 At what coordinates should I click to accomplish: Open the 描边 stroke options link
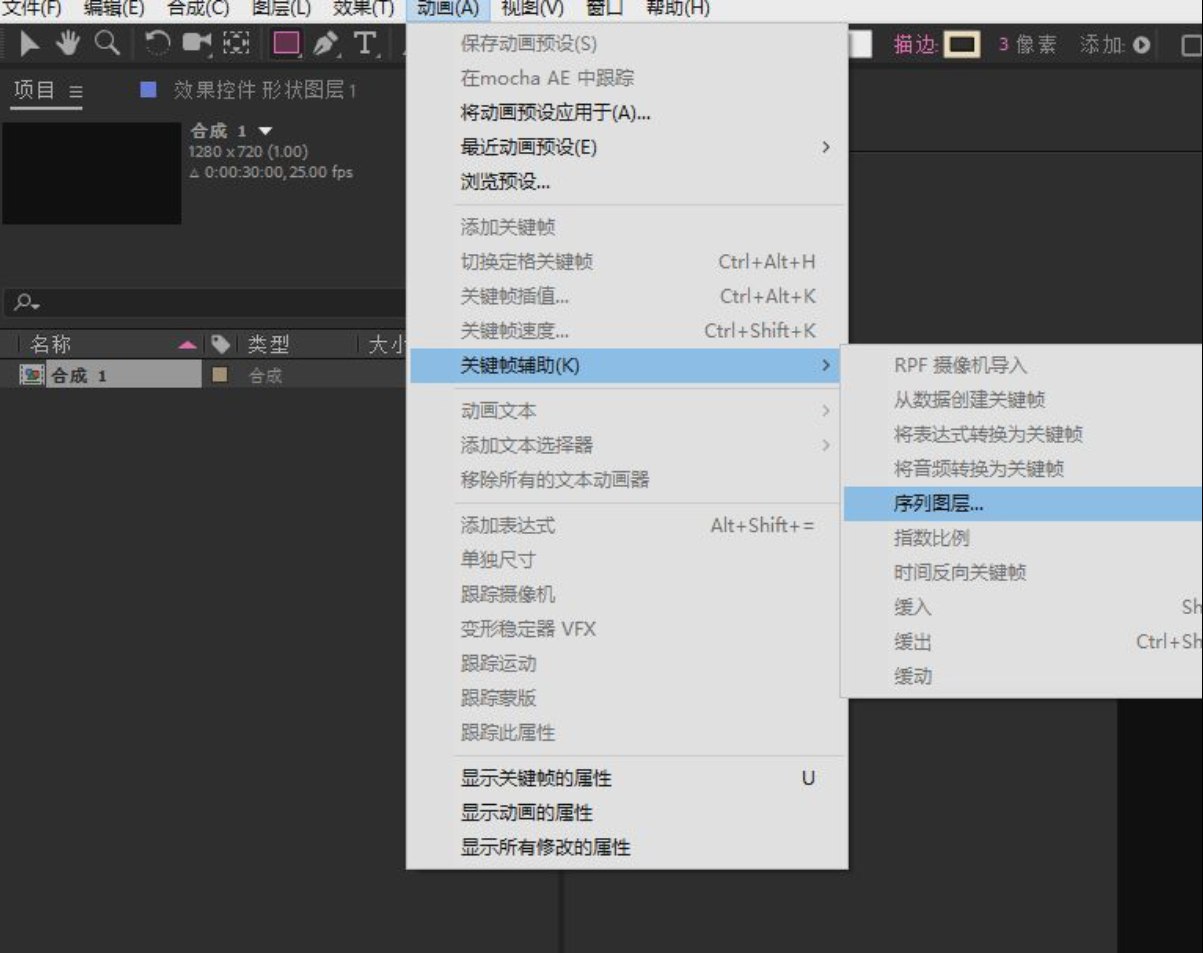[916, 45]
